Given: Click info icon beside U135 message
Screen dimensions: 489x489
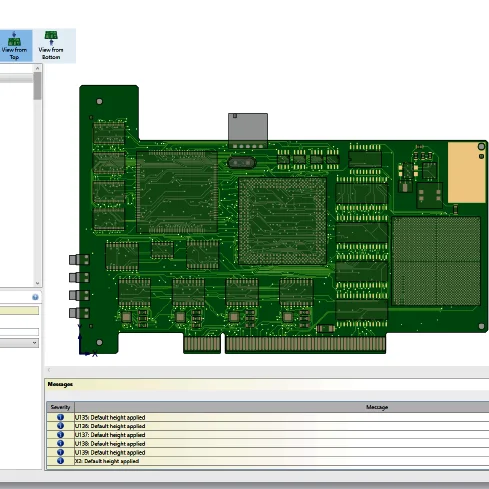Looking at the screenshot, I should tap(60, 417).
